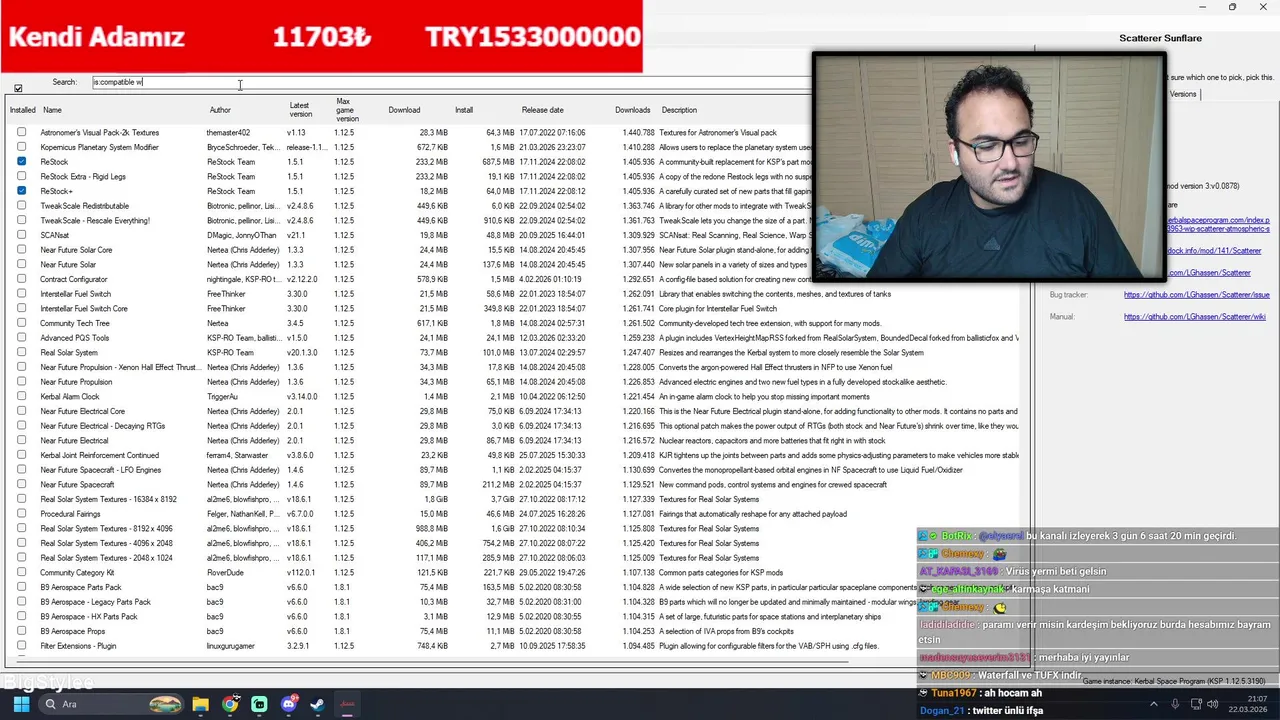The width and height of the screenshot is (1280, 720).
Task: Select the B9 Aerospace Parts Pack row
Action: [515, 587]
